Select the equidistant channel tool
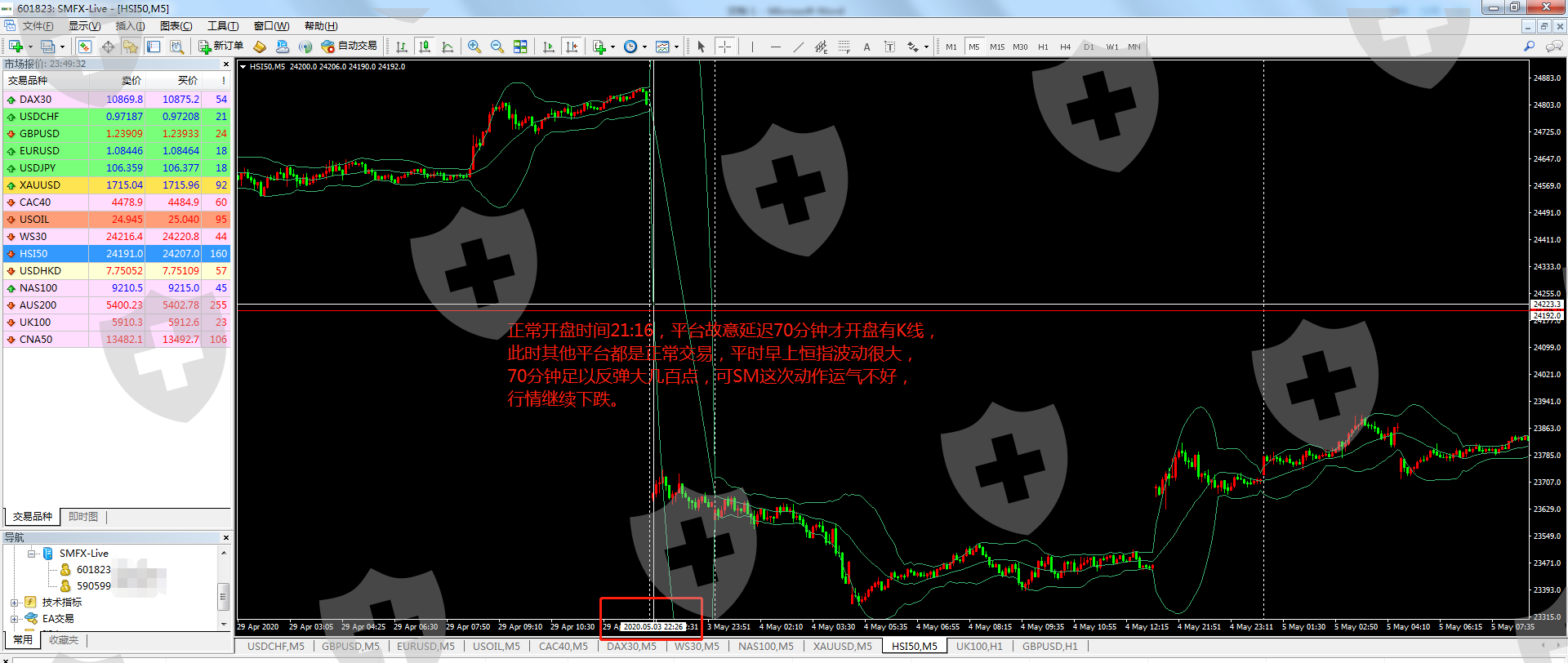 tap(821, 47)
